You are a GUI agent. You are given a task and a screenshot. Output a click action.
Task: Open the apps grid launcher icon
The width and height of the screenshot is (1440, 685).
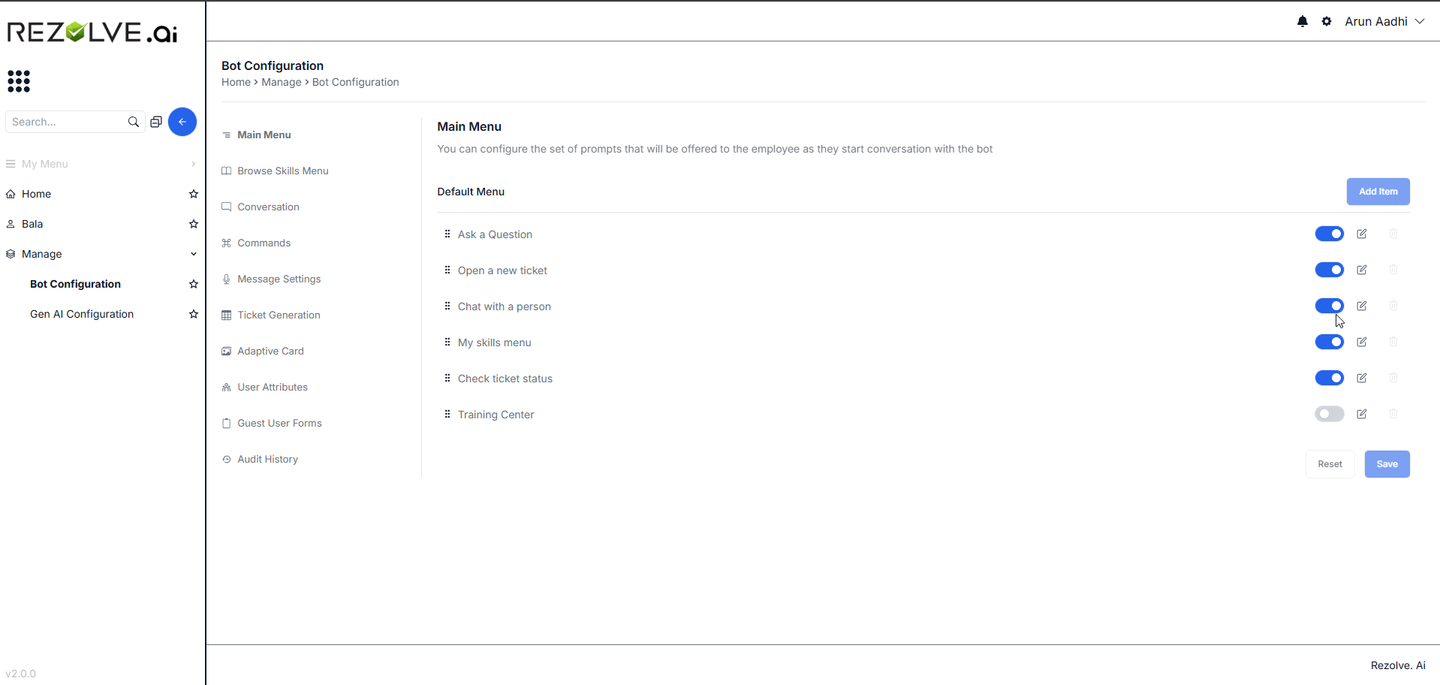19,81
